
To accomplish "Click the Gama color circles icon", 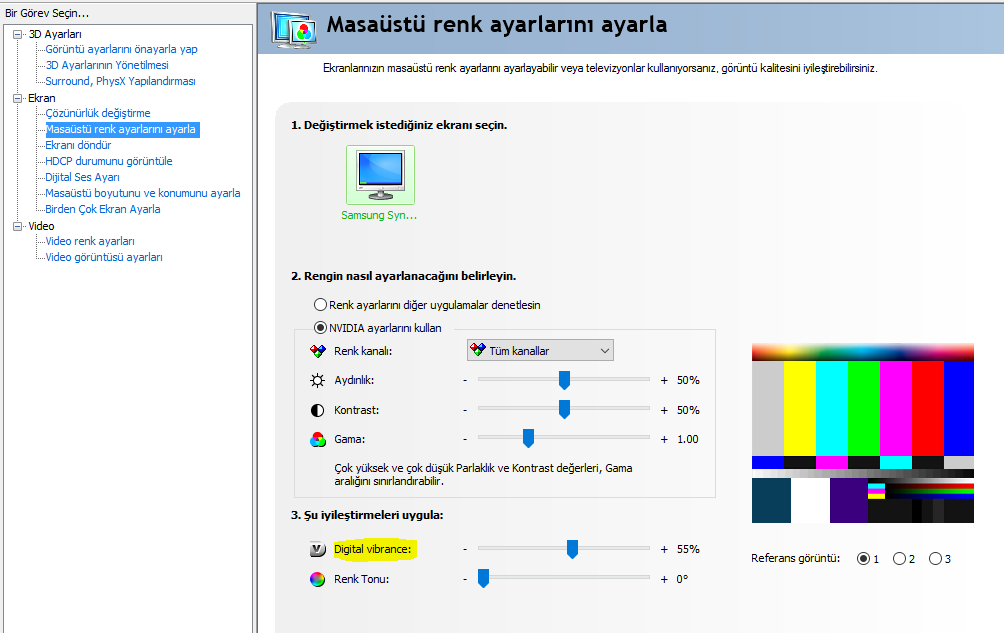I will pyautogui.click(x=318, y=440).
